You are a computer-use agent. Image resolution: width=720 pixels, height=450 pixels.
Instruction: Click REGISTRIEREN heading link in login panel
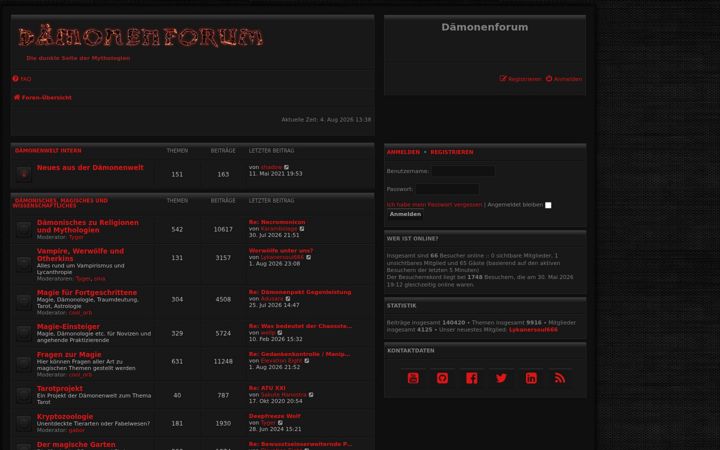click(452, 152)
